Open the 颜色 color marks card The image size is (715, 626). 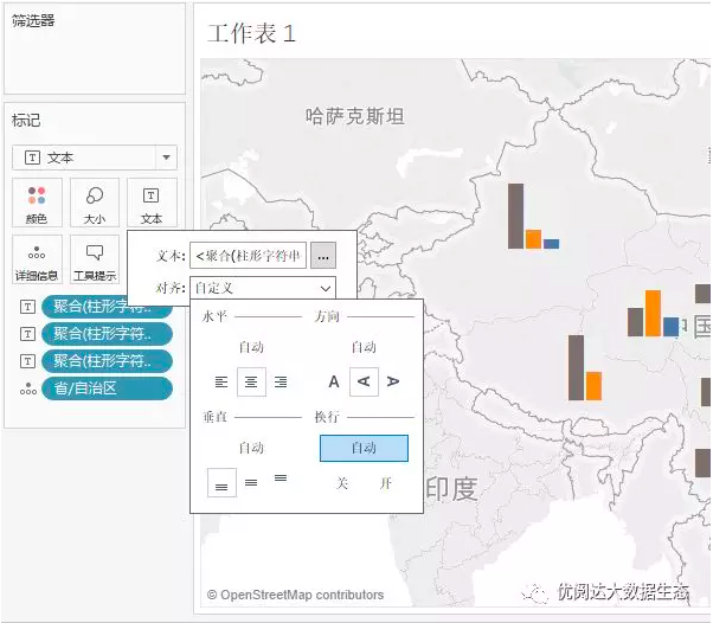pyautogui.click(x=36, y=203)
